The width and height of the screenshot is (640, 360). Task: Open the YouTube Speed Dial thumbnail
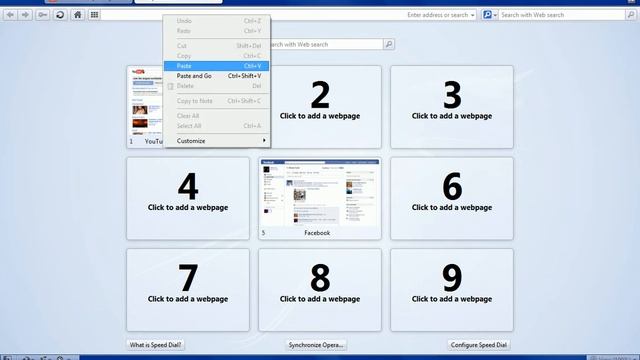click(145, 107)
